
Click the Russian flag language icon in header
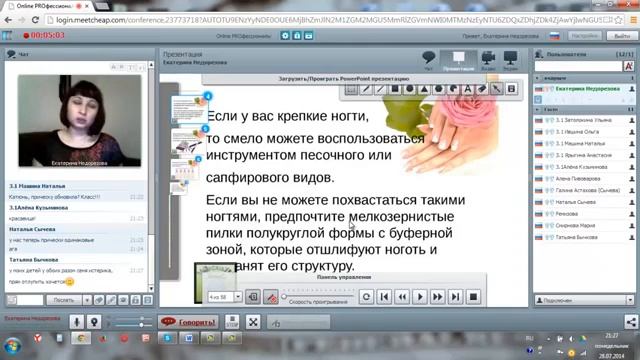click(x=554, y=36)
